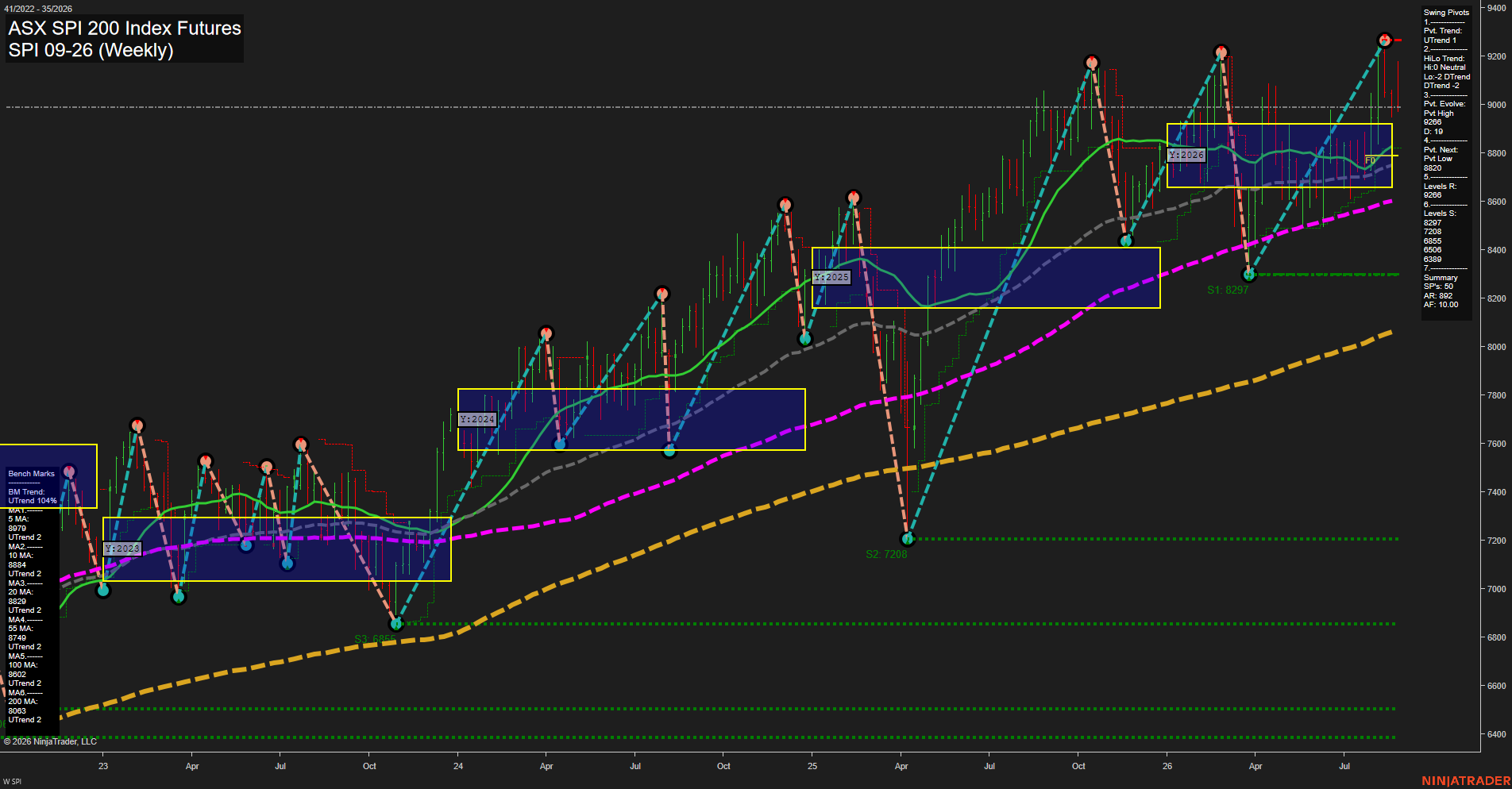Select the 8820 Pvt Low value
The width and height of the screenshot is (1512, 789).
click(1433, 168)
